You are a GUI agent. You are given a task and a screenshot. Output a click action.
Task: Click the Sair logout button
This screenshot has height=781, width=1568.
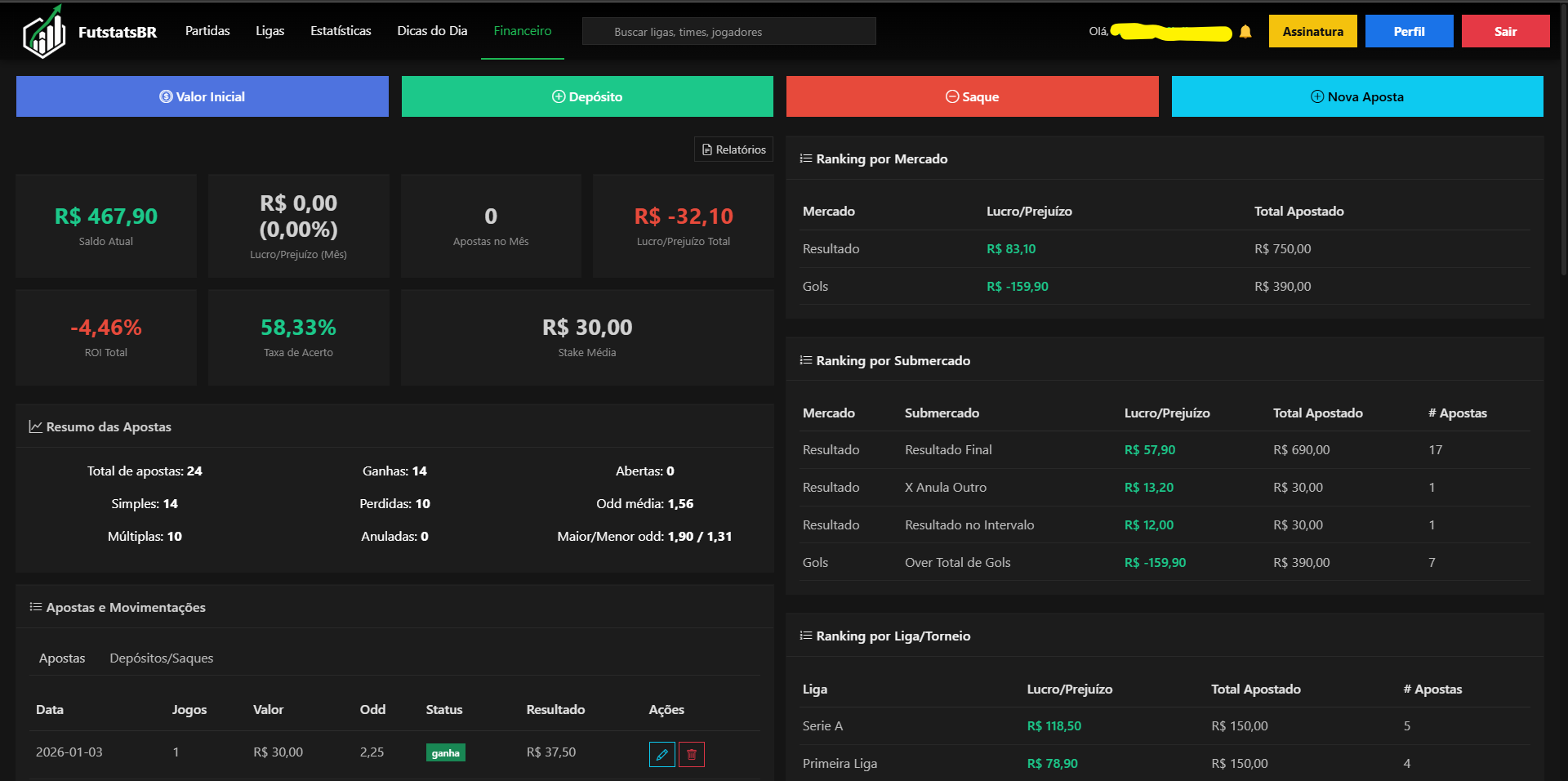[x=1506, y=31]
